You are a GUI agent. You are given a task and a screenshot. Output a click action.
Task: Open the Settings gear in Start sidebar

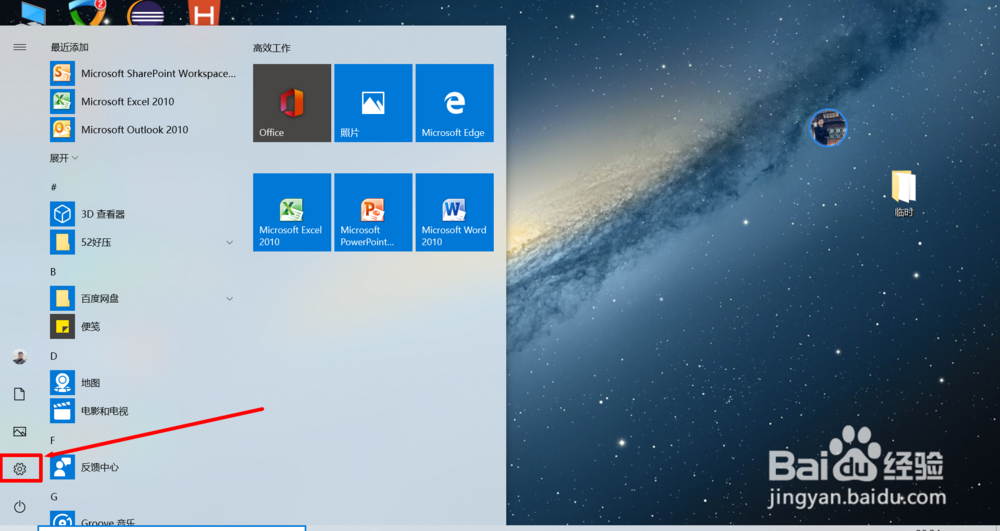click(20, 469)
